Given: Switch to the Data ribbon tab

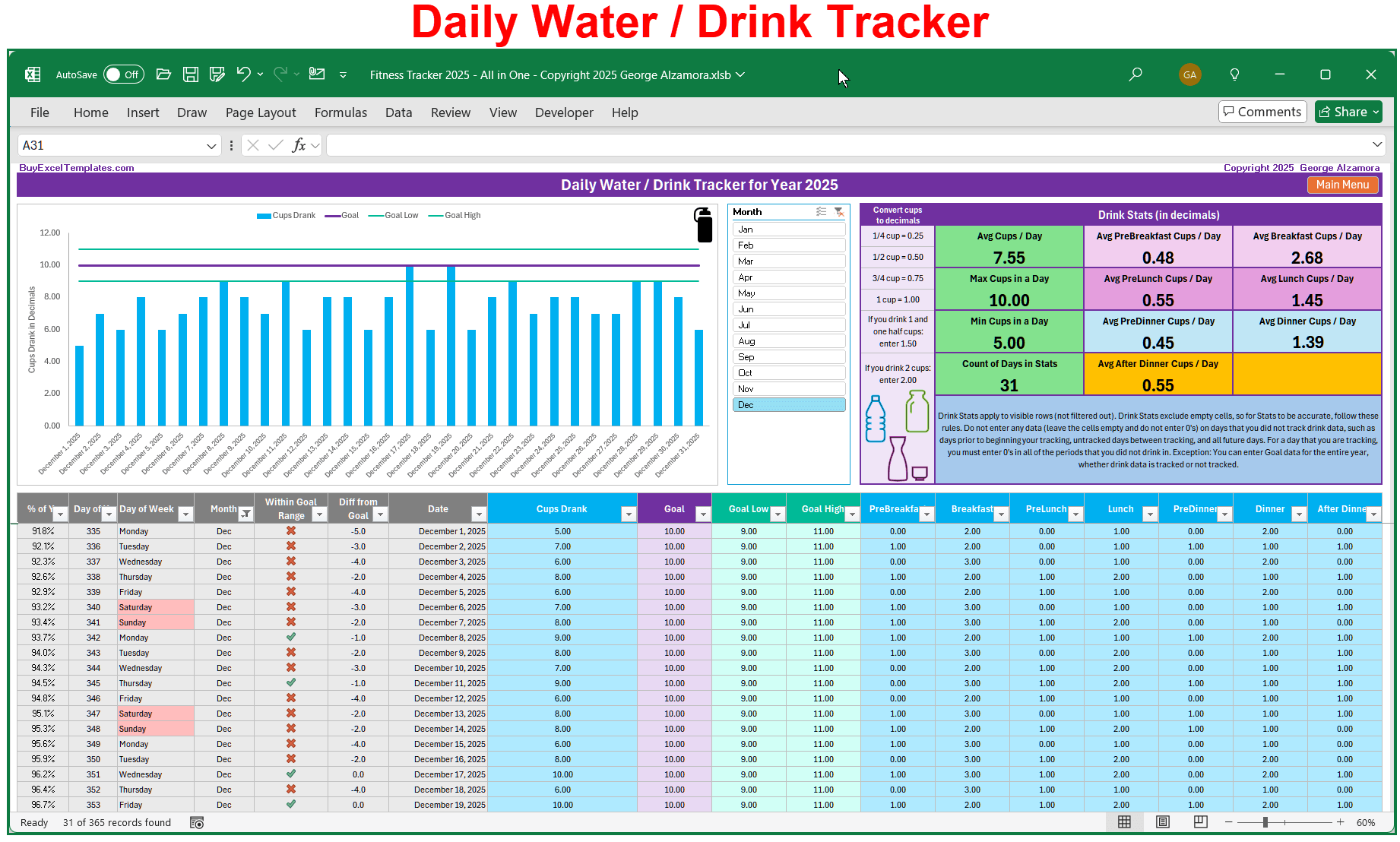Looking at the screenshot, I should (x=398, y=112).
